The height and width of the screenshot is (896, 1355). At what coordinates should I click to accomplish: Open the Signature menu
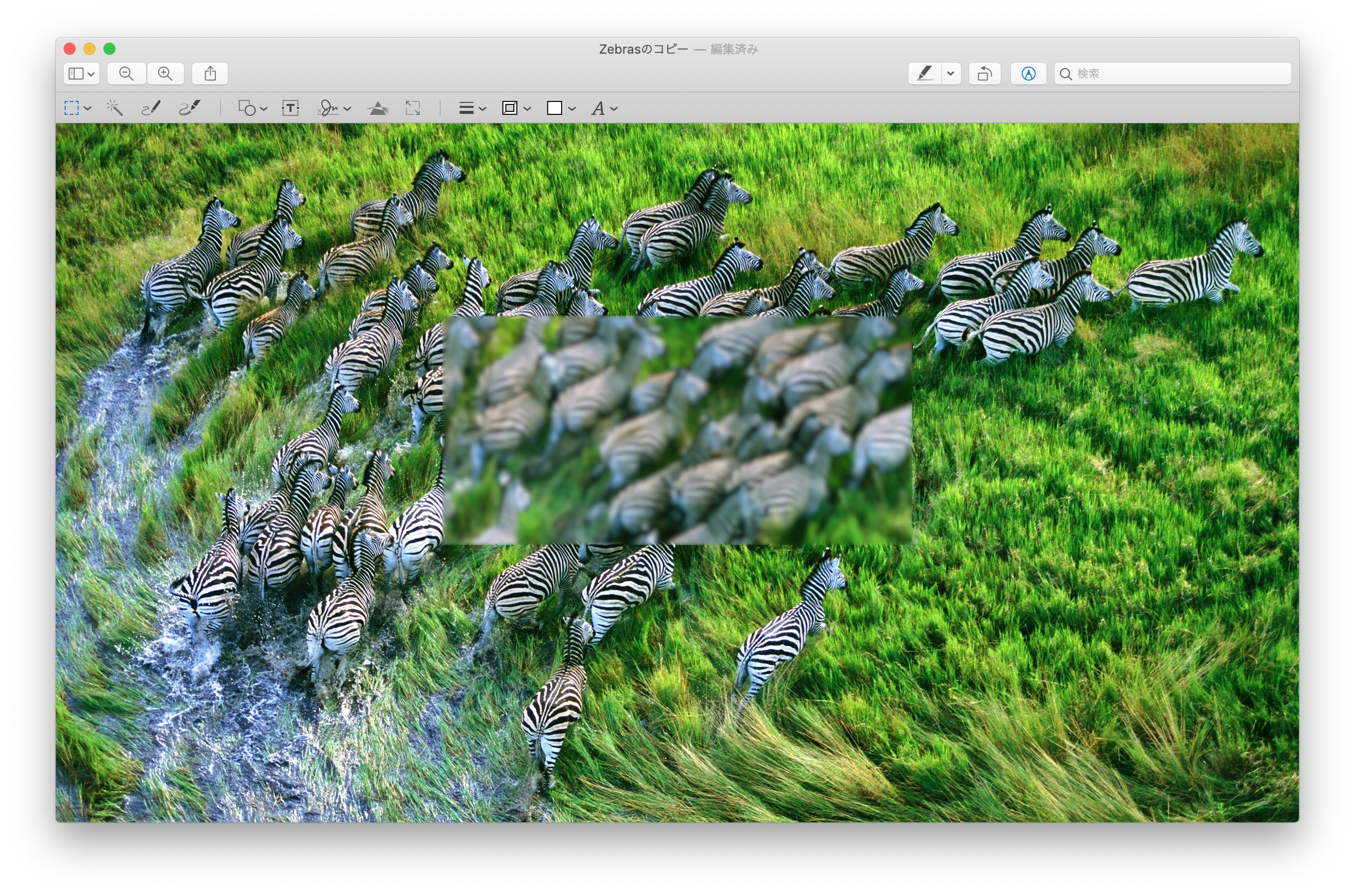pyautogui.click(x=334, y=108)
